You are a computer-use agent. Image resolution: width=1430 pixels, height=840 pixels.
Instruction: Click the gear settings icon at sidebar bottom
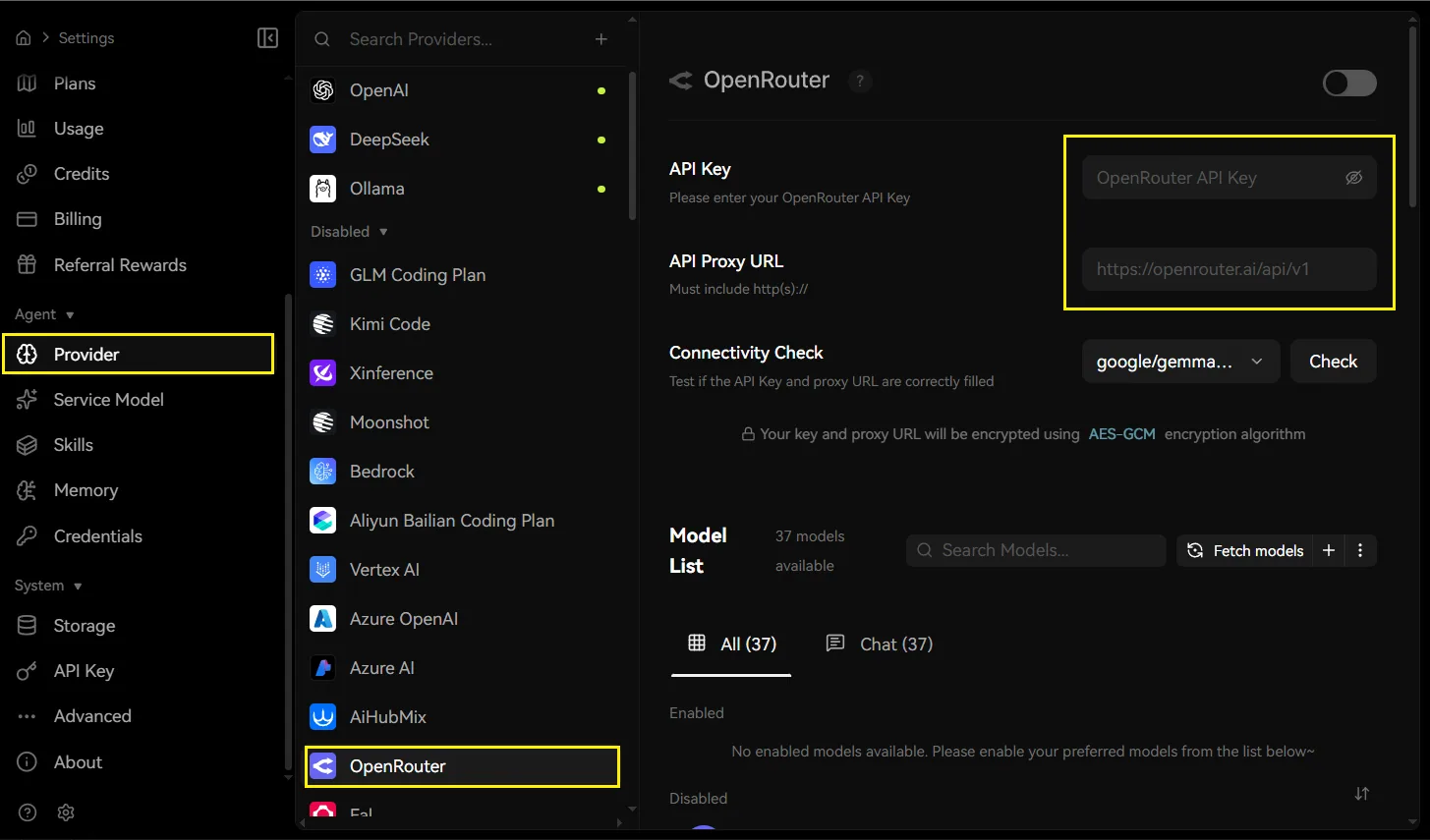(66, 812)
